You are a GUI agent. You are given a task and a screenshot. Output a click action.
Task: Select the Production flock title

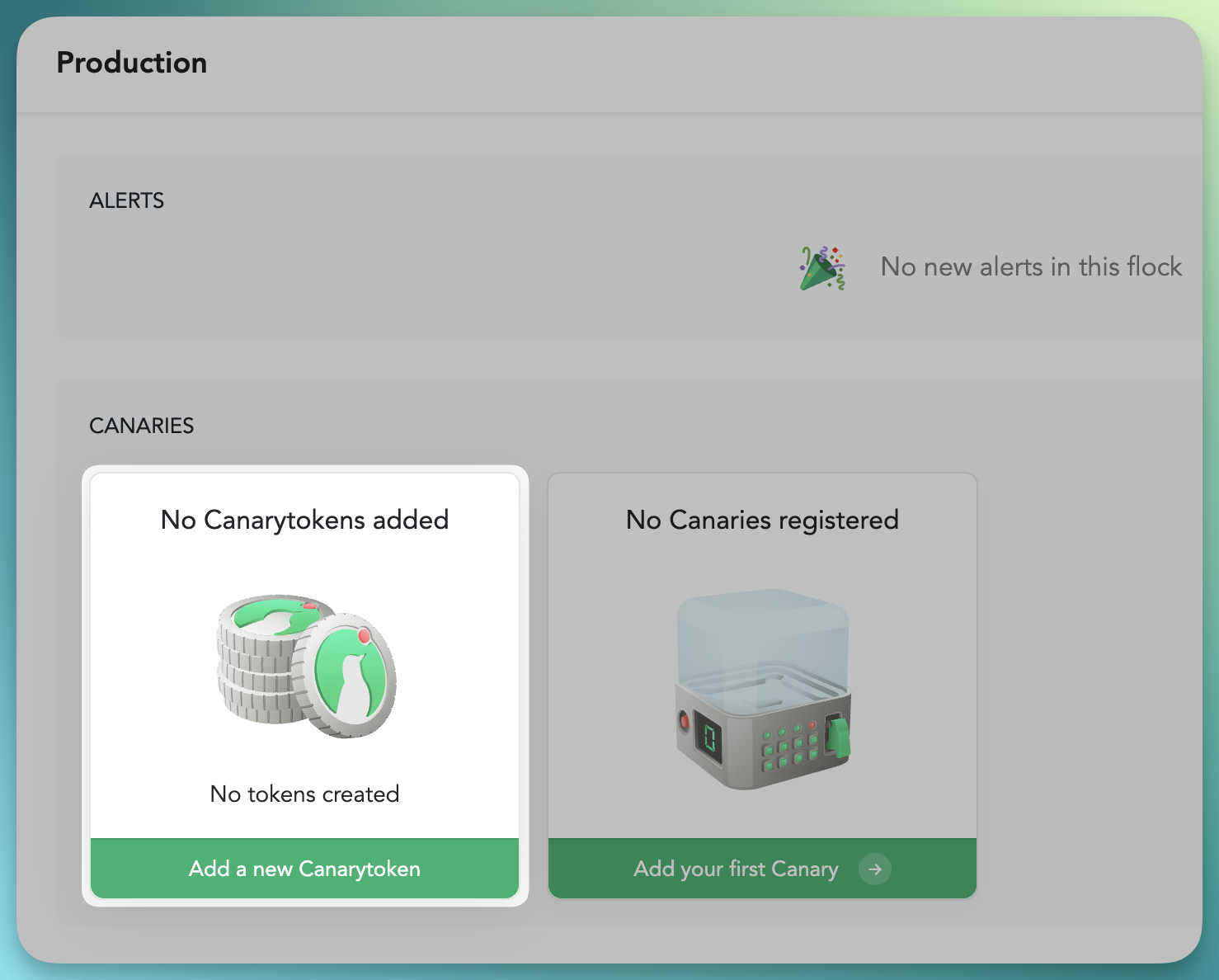click(132, 64)
